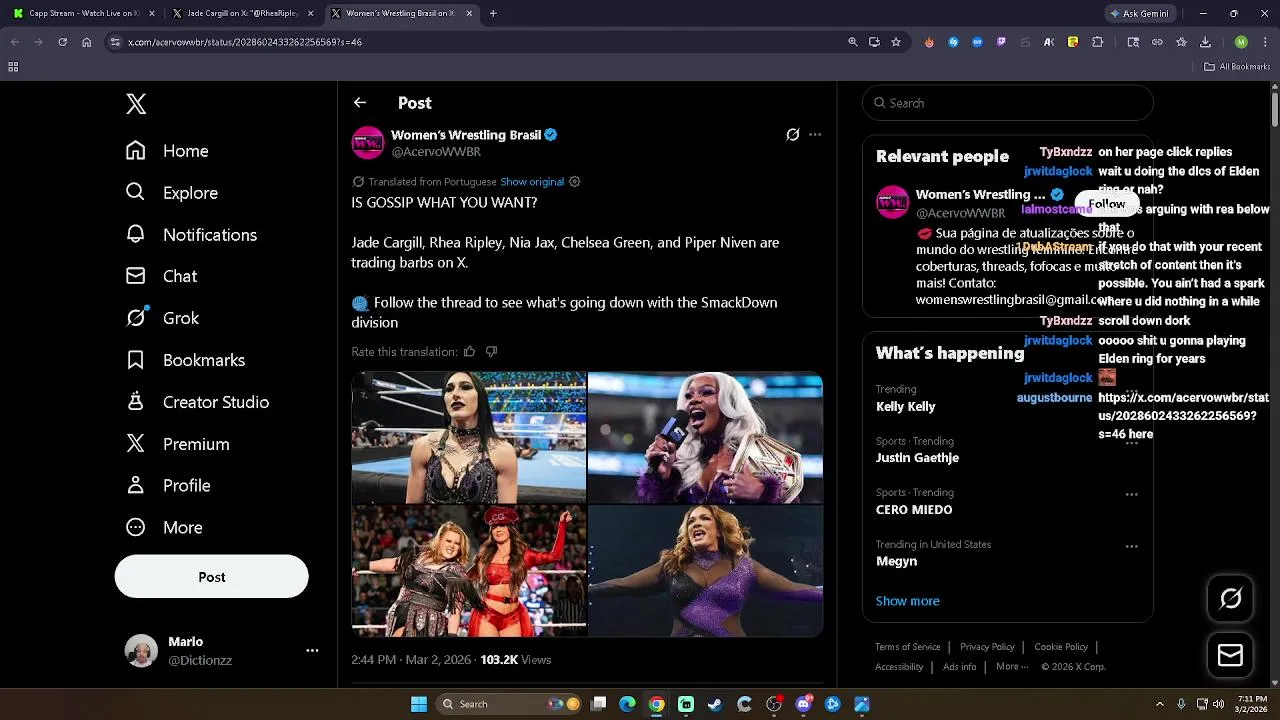Open the All Bookmarks folder
1280x720 pixels.
click(x=1237, y=67)
